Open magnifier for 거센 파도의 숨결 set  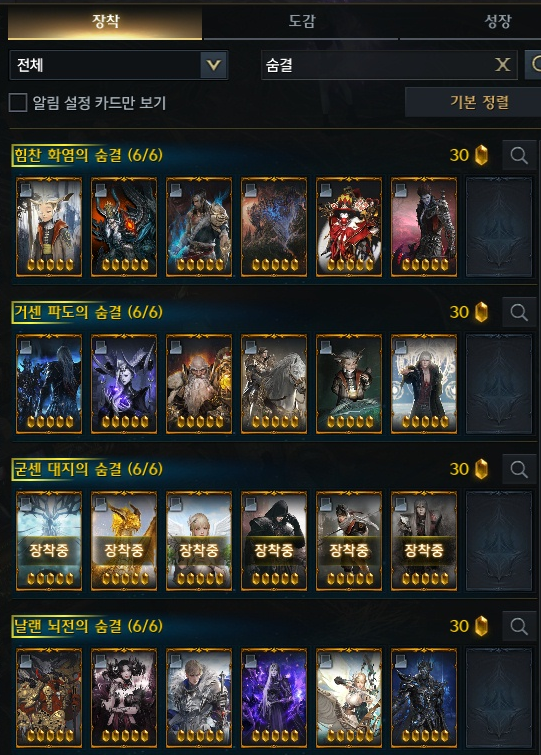(x=519, y=312)
